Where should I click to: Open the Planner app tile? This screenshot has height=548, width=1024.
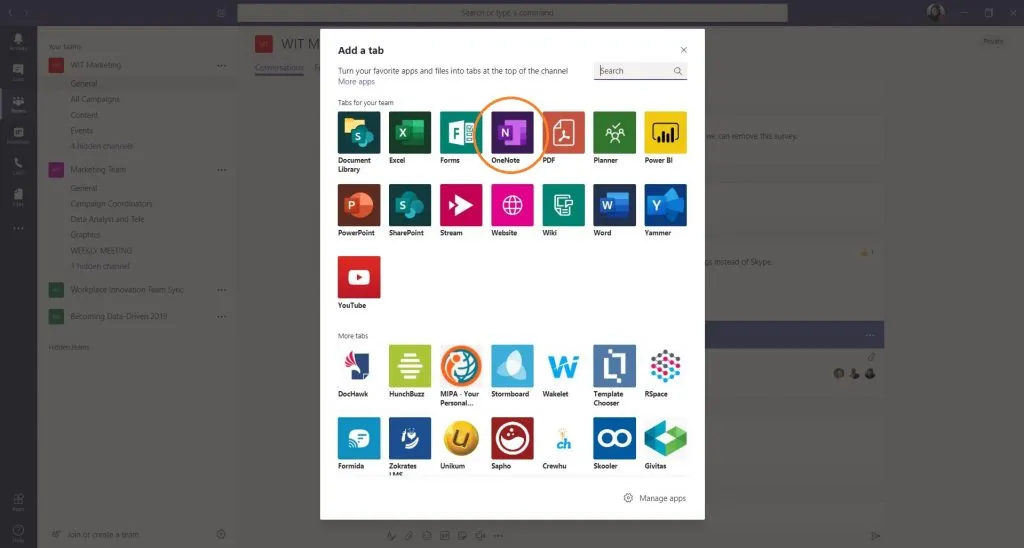(x=614, y=133)
